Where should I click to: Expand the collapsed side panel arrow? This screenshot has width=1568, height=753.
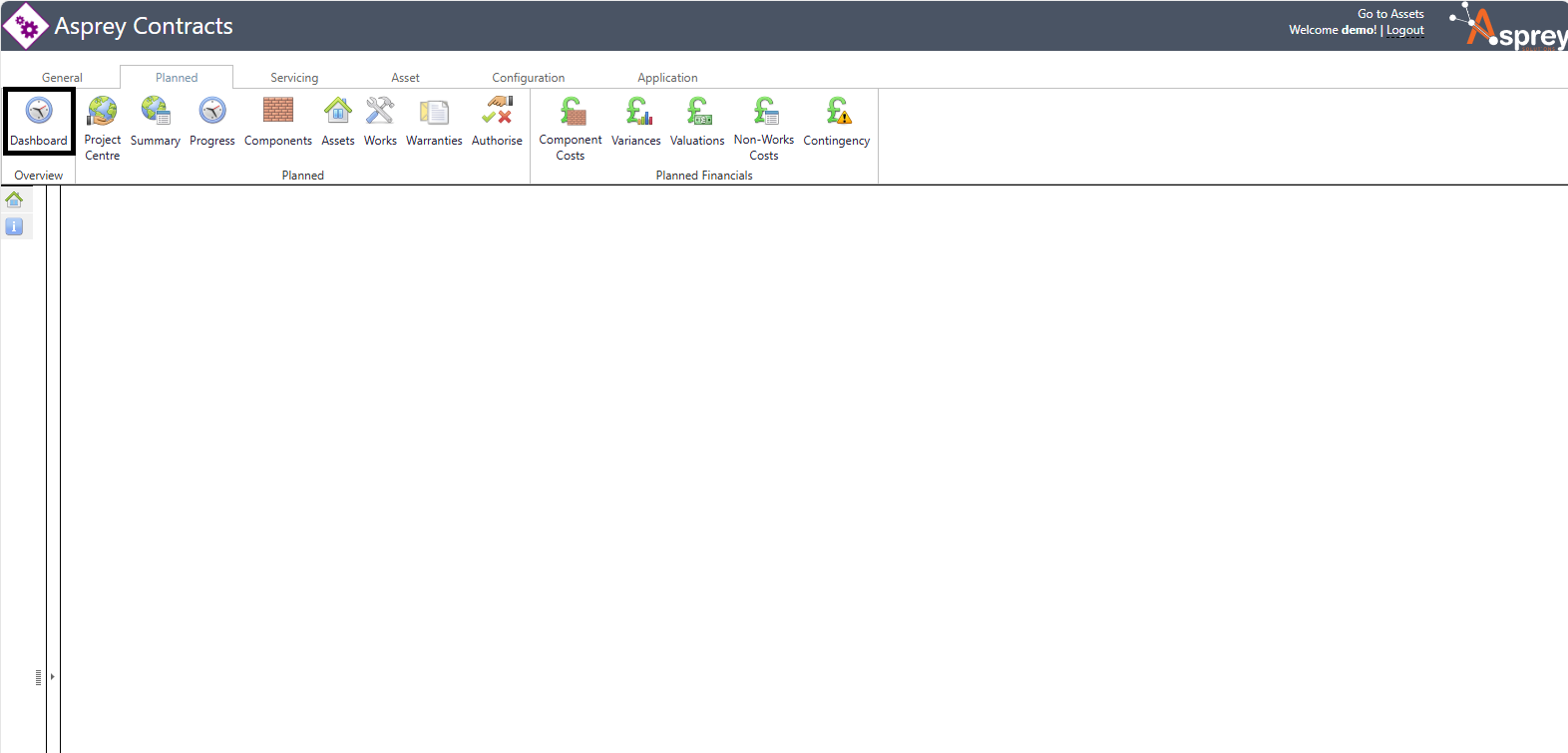point(52,677)
